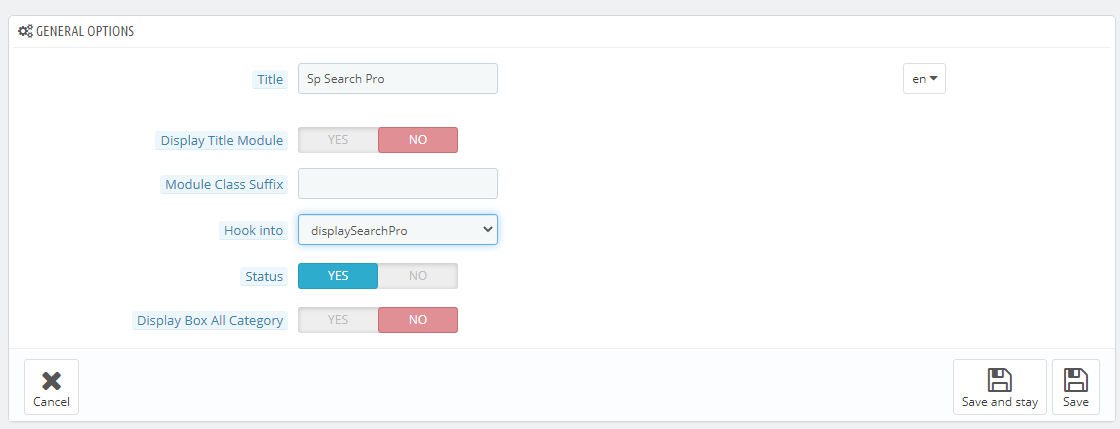Click the Title field label
Image resolution: width=1120 pixels, height=429 pixels.
click(x=270, y=79)
